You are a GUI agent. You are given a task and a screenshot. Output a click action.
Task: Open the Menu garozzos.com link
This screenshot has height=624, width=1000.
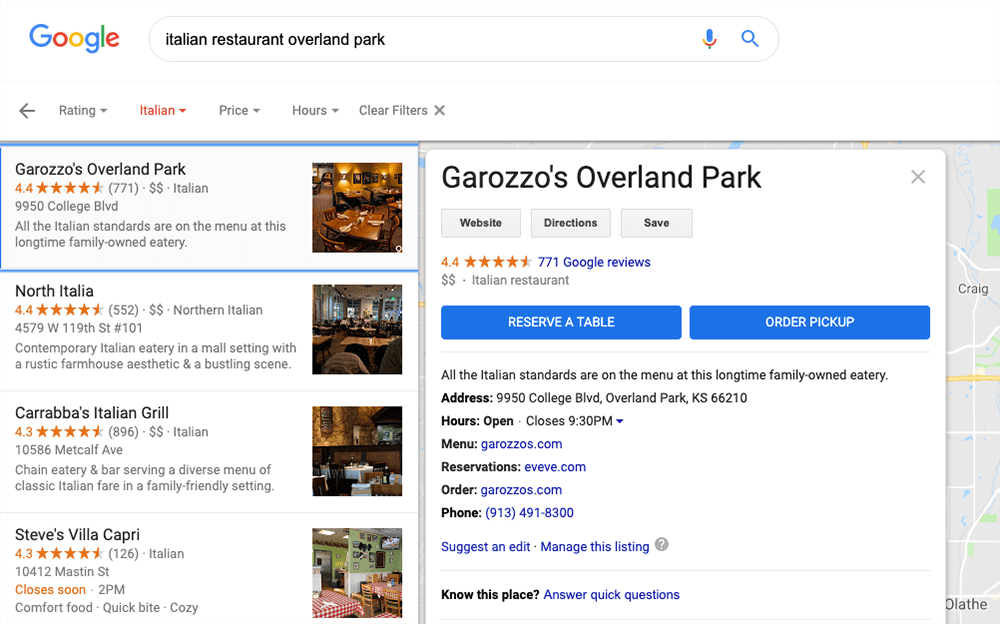pyautogui.click(x=521, y=444)
